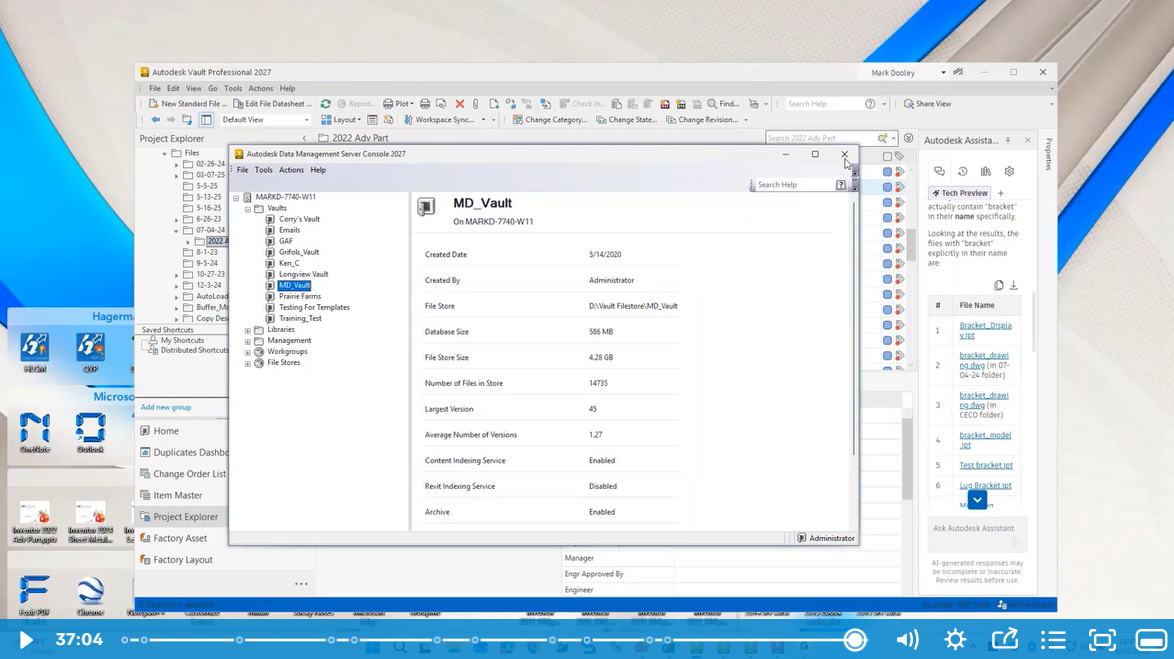Image resolution: width=1174 pixels, height=659 pixels.
Task: Open the Layout dropdown in Vault toolbar
Action: click(341, 120)
